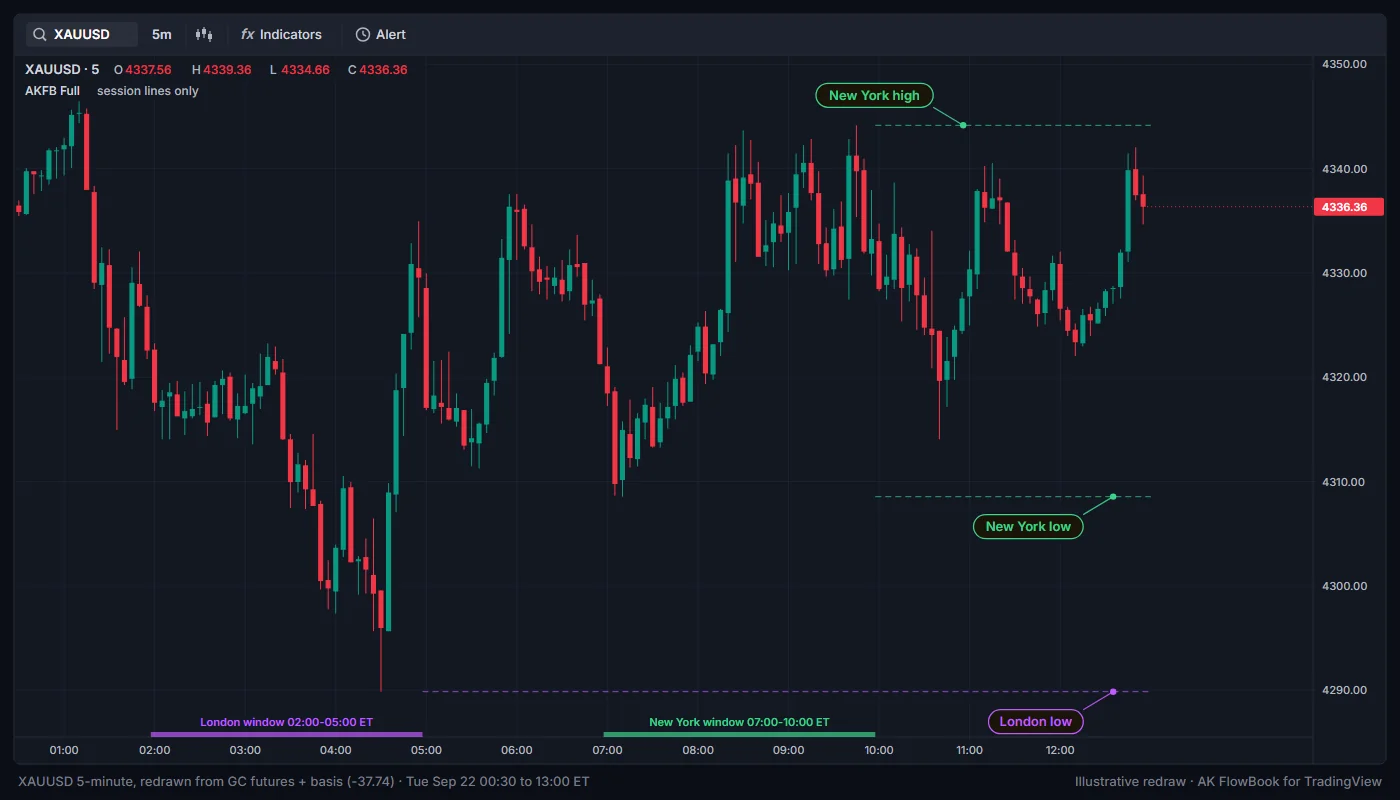The image size is (1400, 800).
Task: Click the 'session lines only' indicator setting text
Action: (147, 91)
